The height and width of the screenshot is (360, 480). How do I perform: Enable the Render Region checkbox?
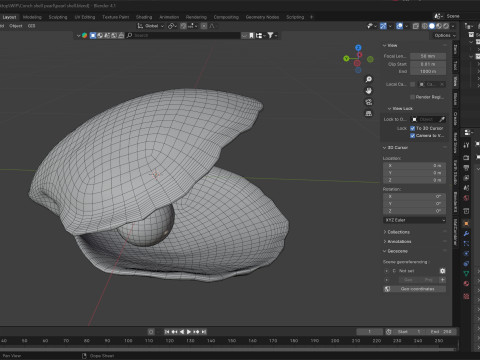(413, 97)
